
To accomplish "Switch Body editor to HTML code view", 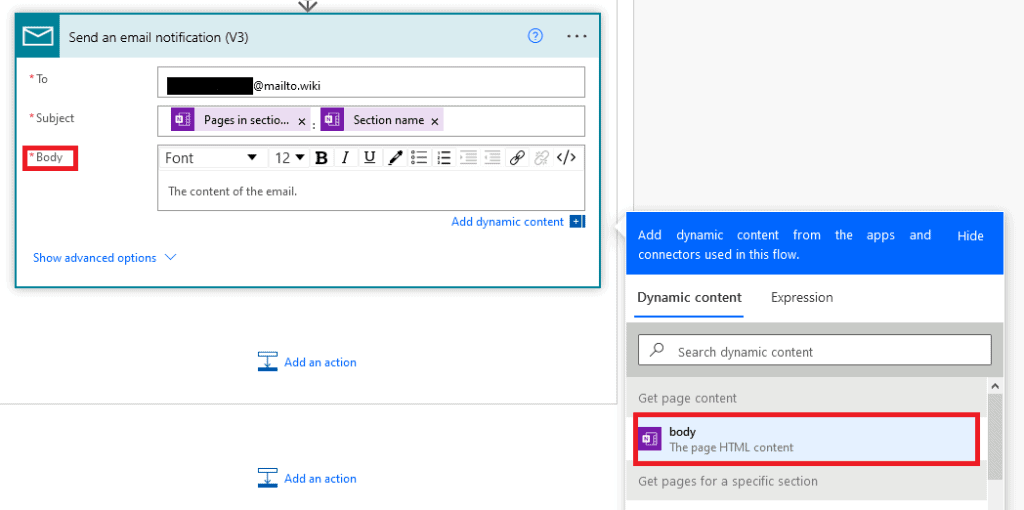I will tap(566, 158).
